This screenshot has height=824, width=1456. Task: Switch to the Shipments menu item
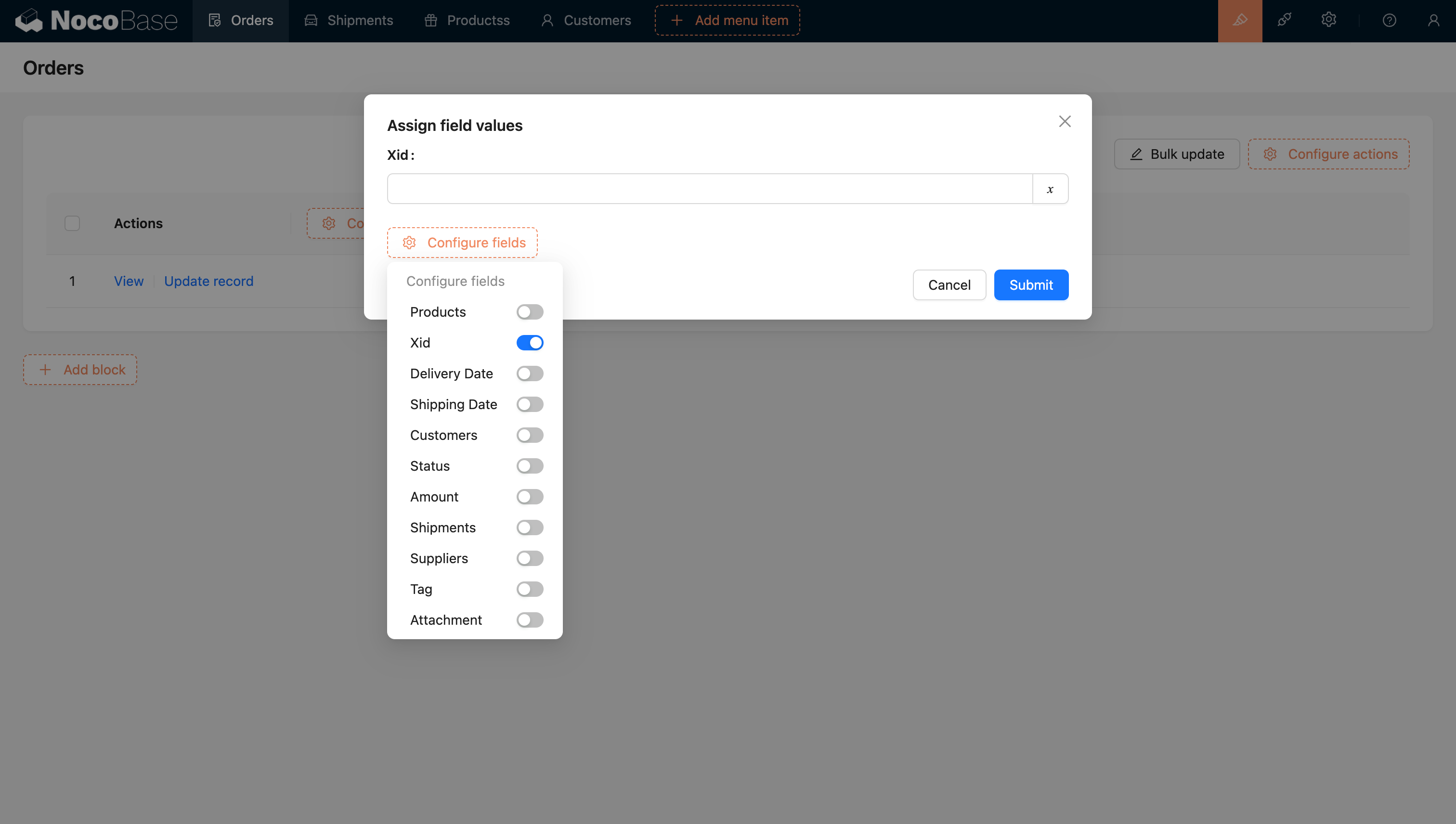[349, 20]
